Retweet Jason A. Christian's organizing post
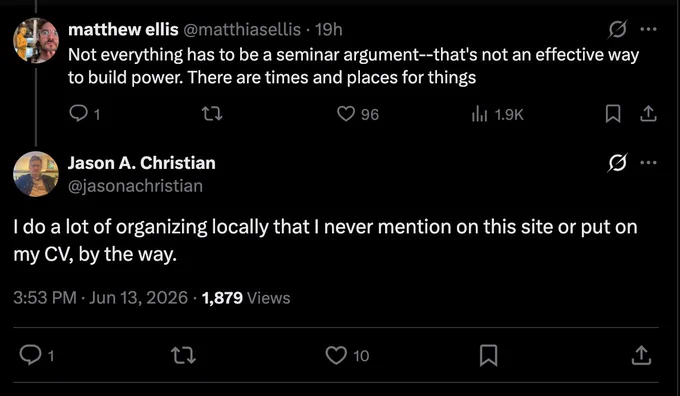This screenshot has height=396, width=680. point(184,356)
